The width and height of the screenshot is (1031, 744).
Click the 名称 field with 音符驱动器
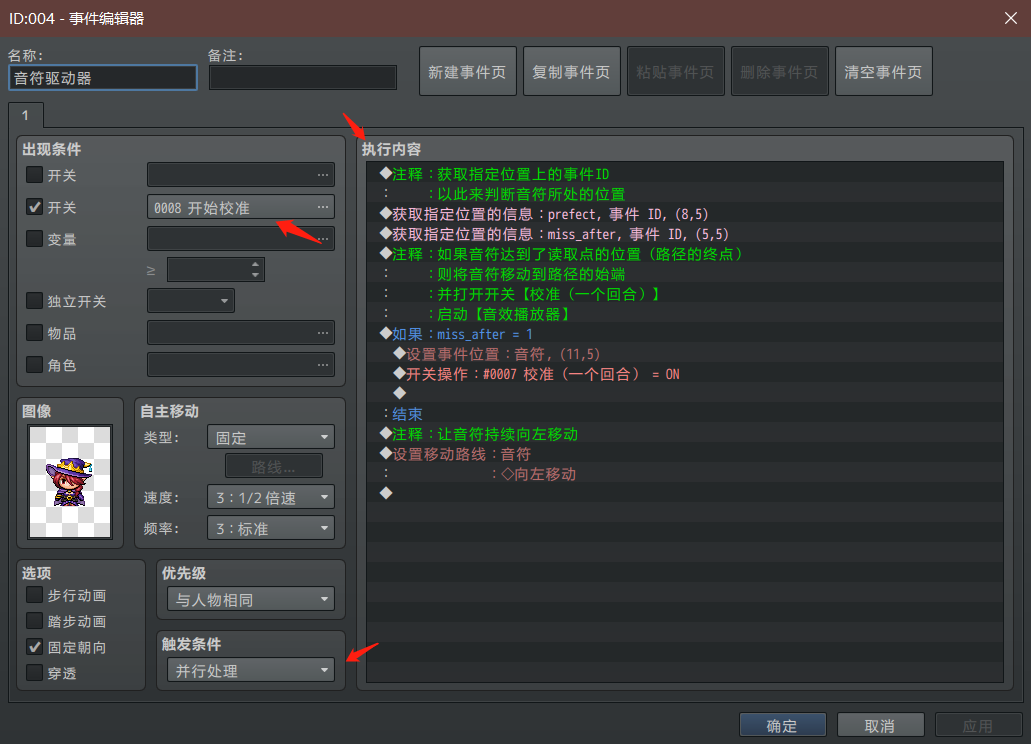pyautogui.click(x=103, y=78)
